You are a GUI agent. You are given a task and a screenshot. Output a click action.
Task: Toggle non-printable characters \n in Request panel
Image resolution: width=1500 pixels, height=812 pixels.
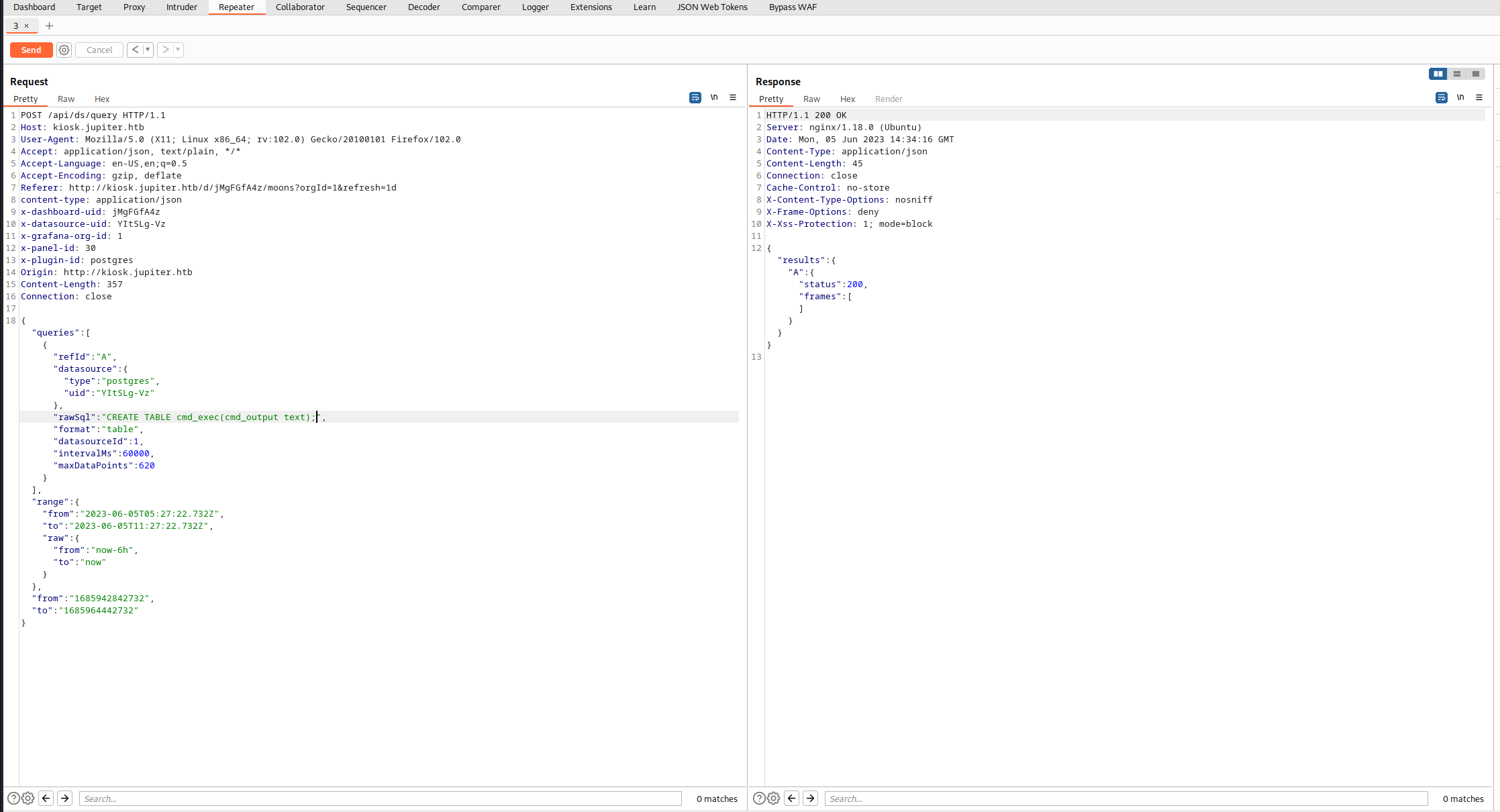(x=714, y=98)
